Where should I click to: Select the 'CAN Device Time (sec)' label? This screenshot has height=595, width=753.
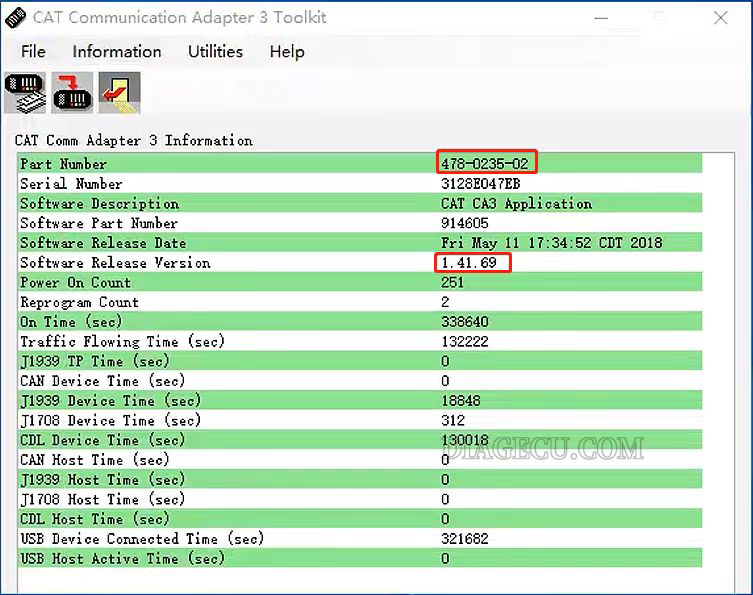pos(103,381)
